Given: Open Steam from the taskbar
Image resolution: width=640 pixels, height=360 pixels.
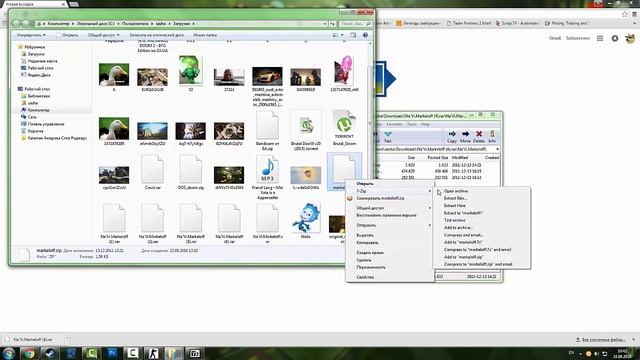Looking at the screenshot, I should (50, 353).
